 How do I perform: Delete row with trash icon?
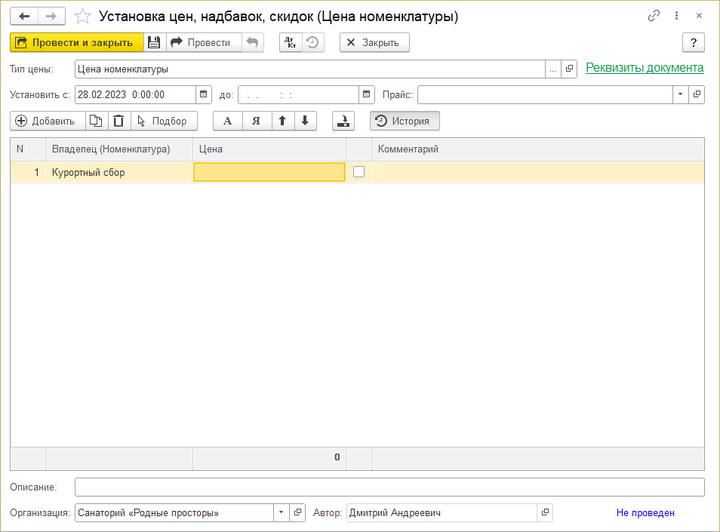click(118, 121)
